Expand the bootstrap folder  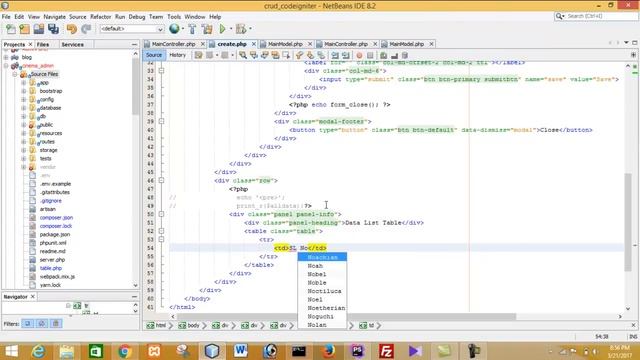(24, 91)
